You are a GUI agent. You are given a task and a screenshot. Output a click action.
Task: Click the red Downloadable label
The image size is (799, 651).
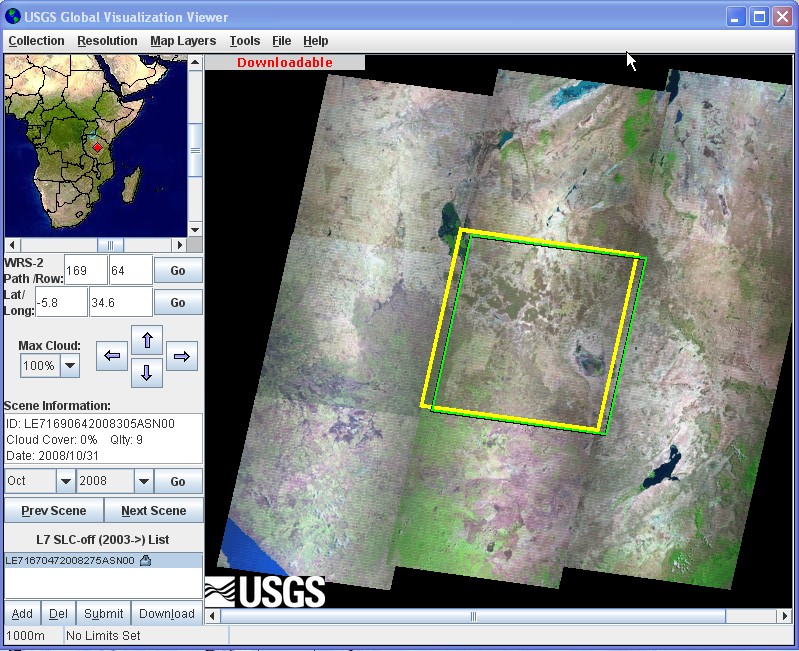pyautogui.click(x=284, y=63)
